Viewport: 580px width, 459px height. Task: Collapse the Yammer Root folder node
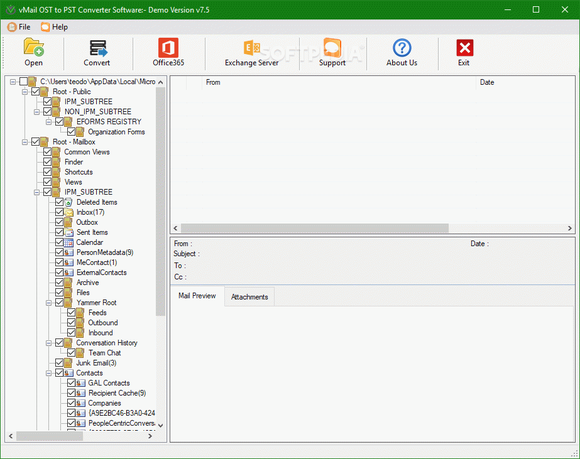[x=48, y=303]
